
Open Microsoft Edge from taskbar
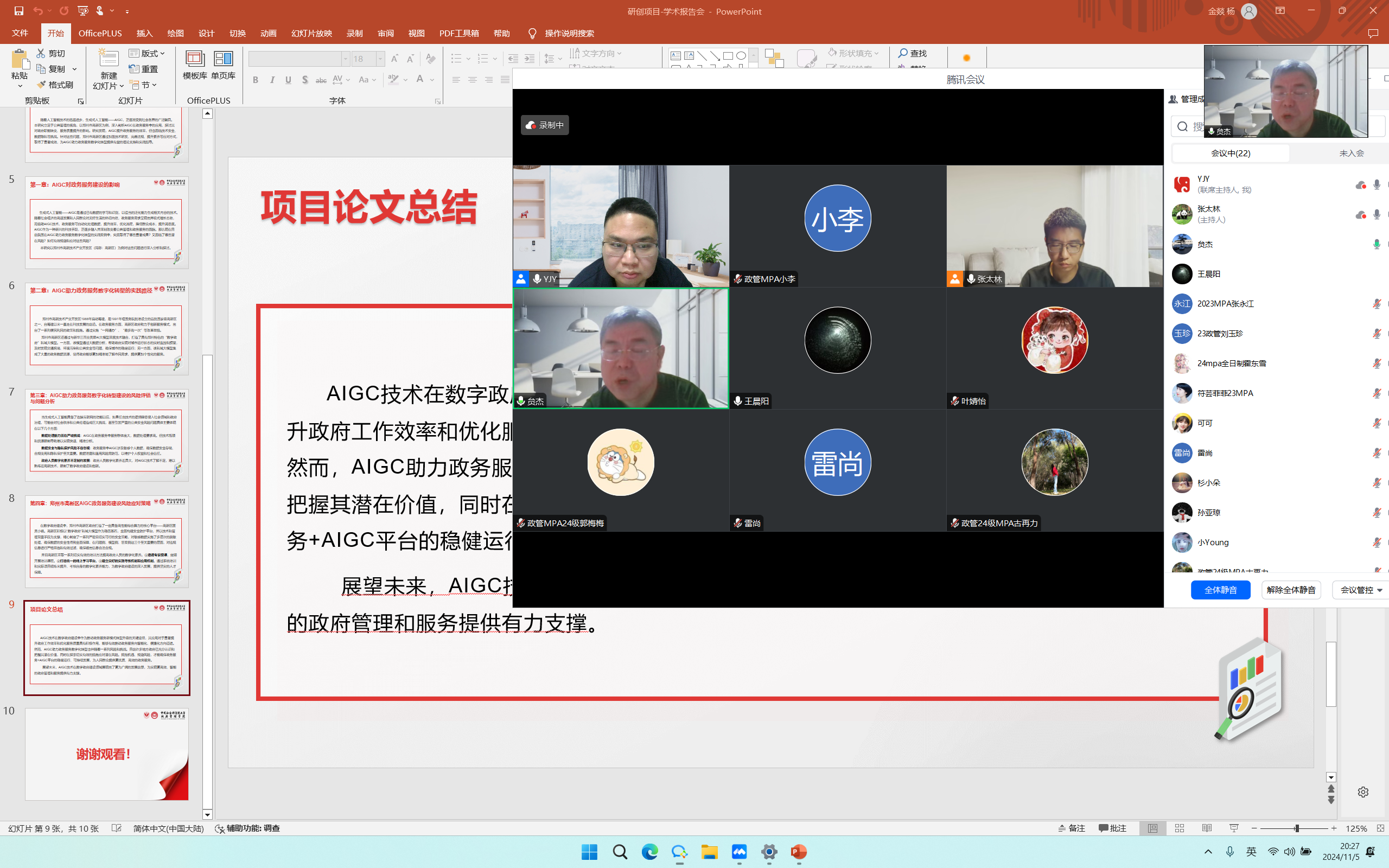[x=649, y=852]
